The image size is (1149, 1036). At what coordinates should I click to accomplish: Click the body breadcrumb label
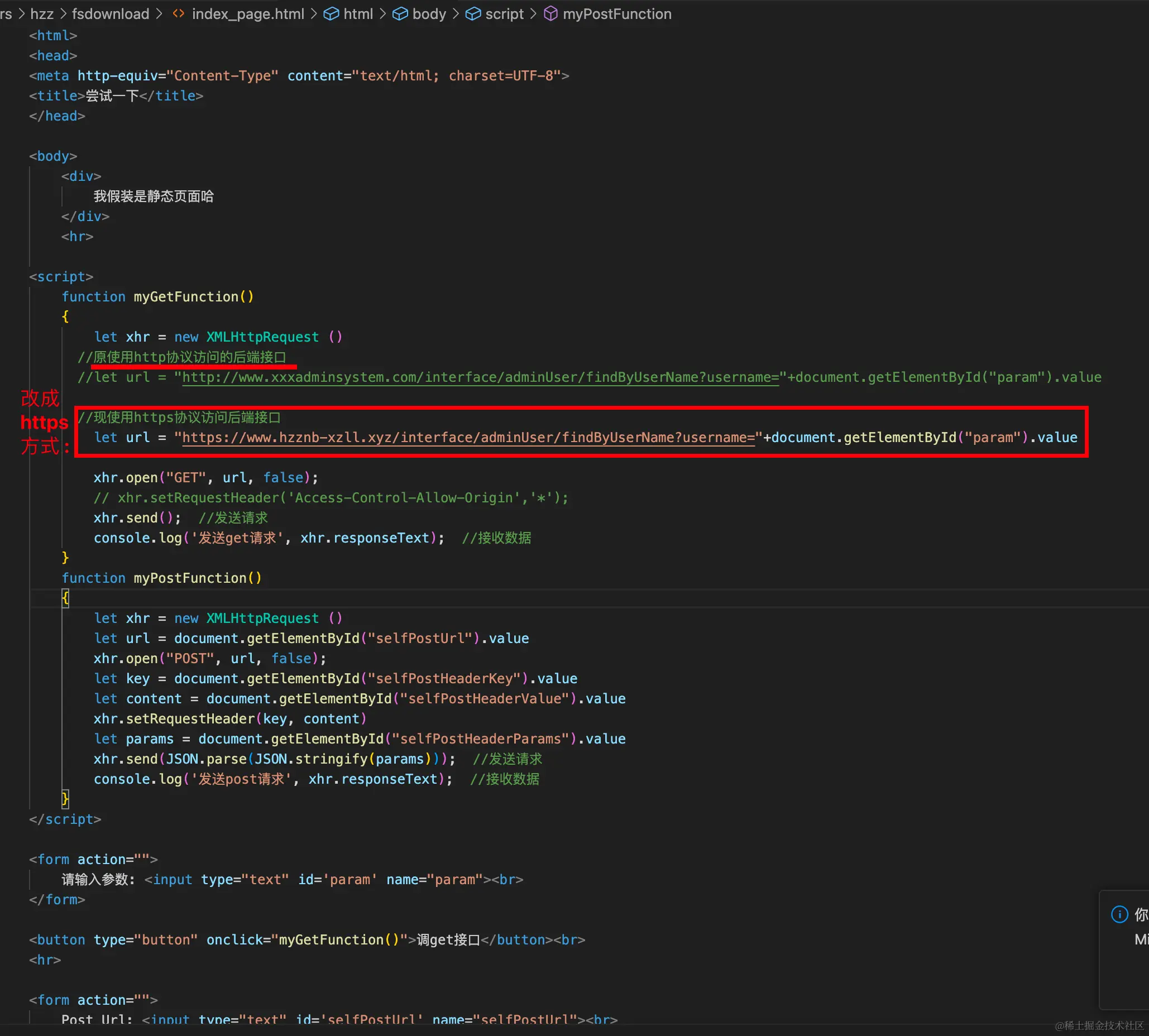(x=429, y=13)
